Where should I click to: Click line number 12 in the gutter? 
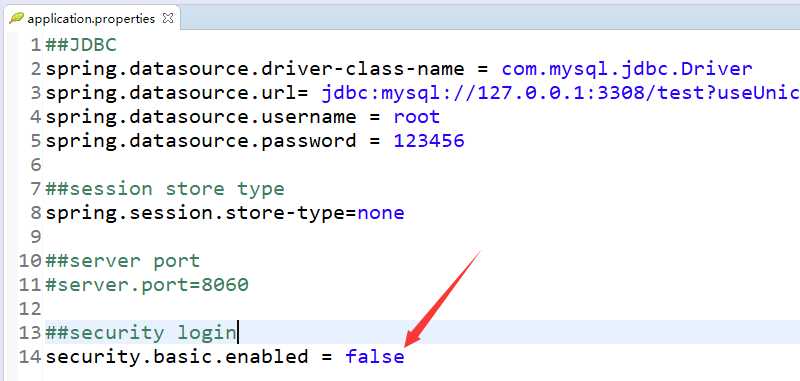click(x=30, y=309)
